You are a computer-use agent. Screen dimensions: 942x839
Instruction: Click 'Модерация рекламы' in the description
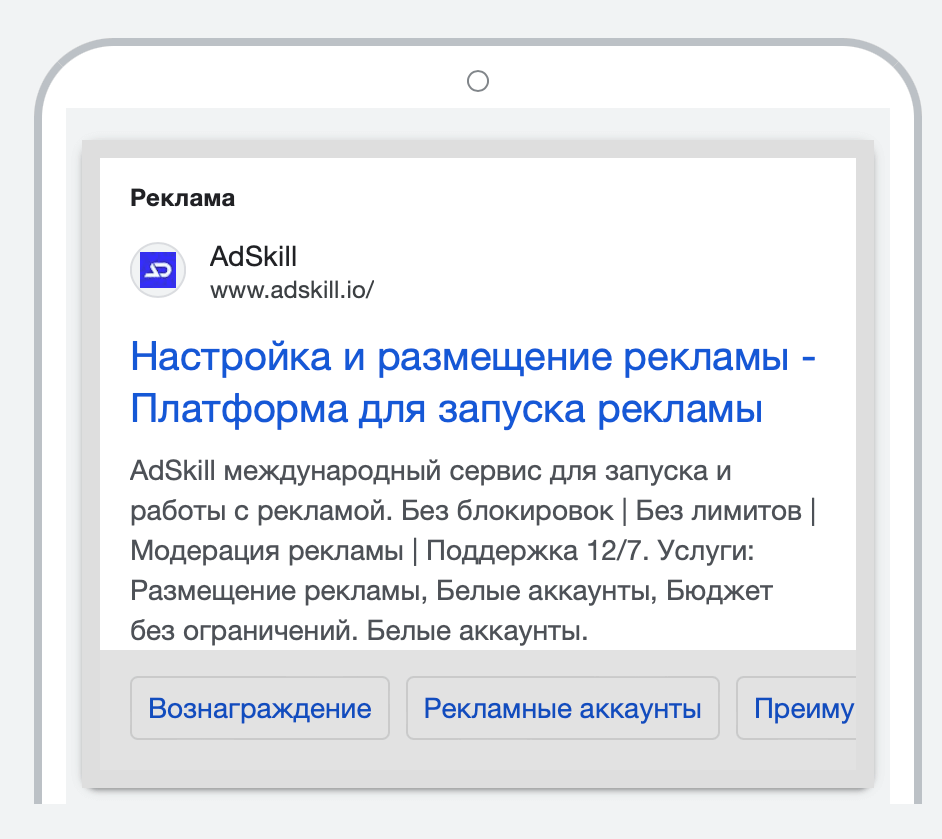267,551
